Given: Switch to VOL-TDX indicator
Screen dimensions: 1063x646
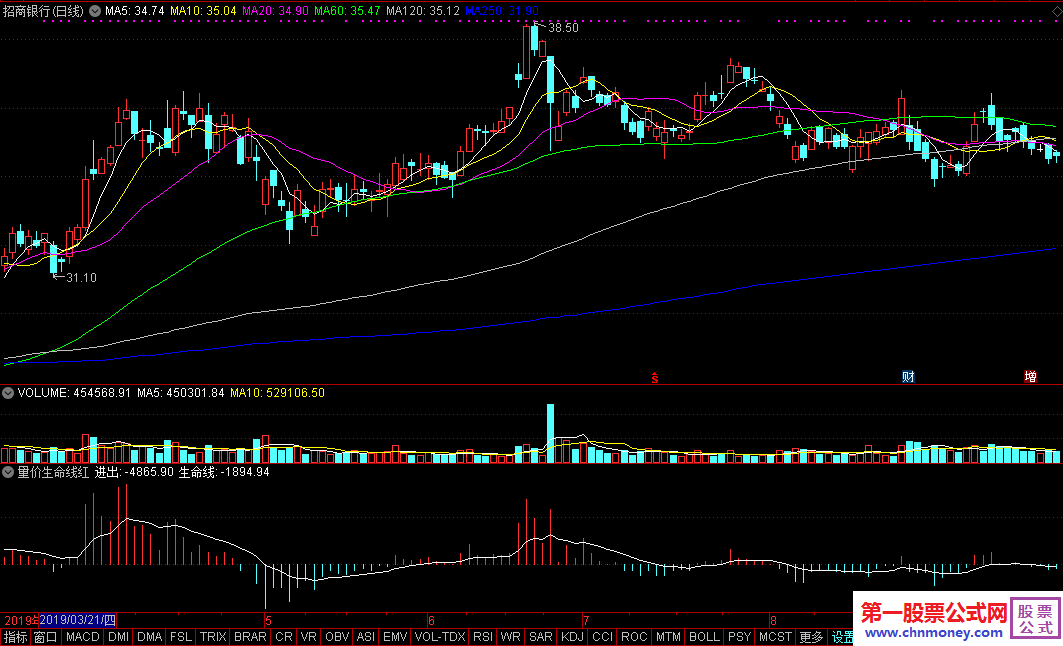Looking at the screenshot, I should tap(440, 637).
